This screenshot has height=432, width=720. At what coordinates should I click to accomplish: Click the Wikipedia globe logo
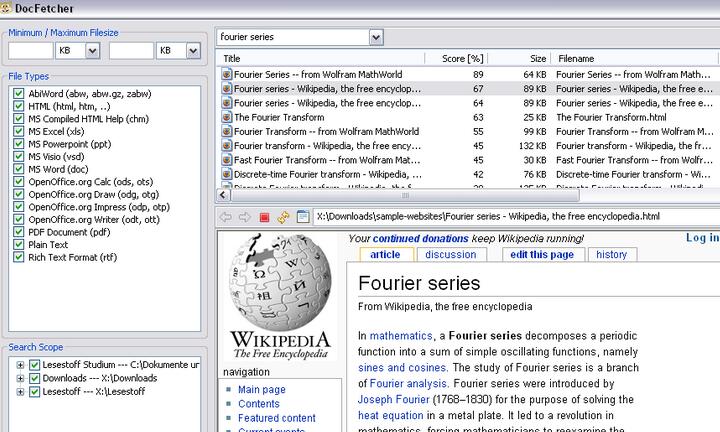(280, 282)
